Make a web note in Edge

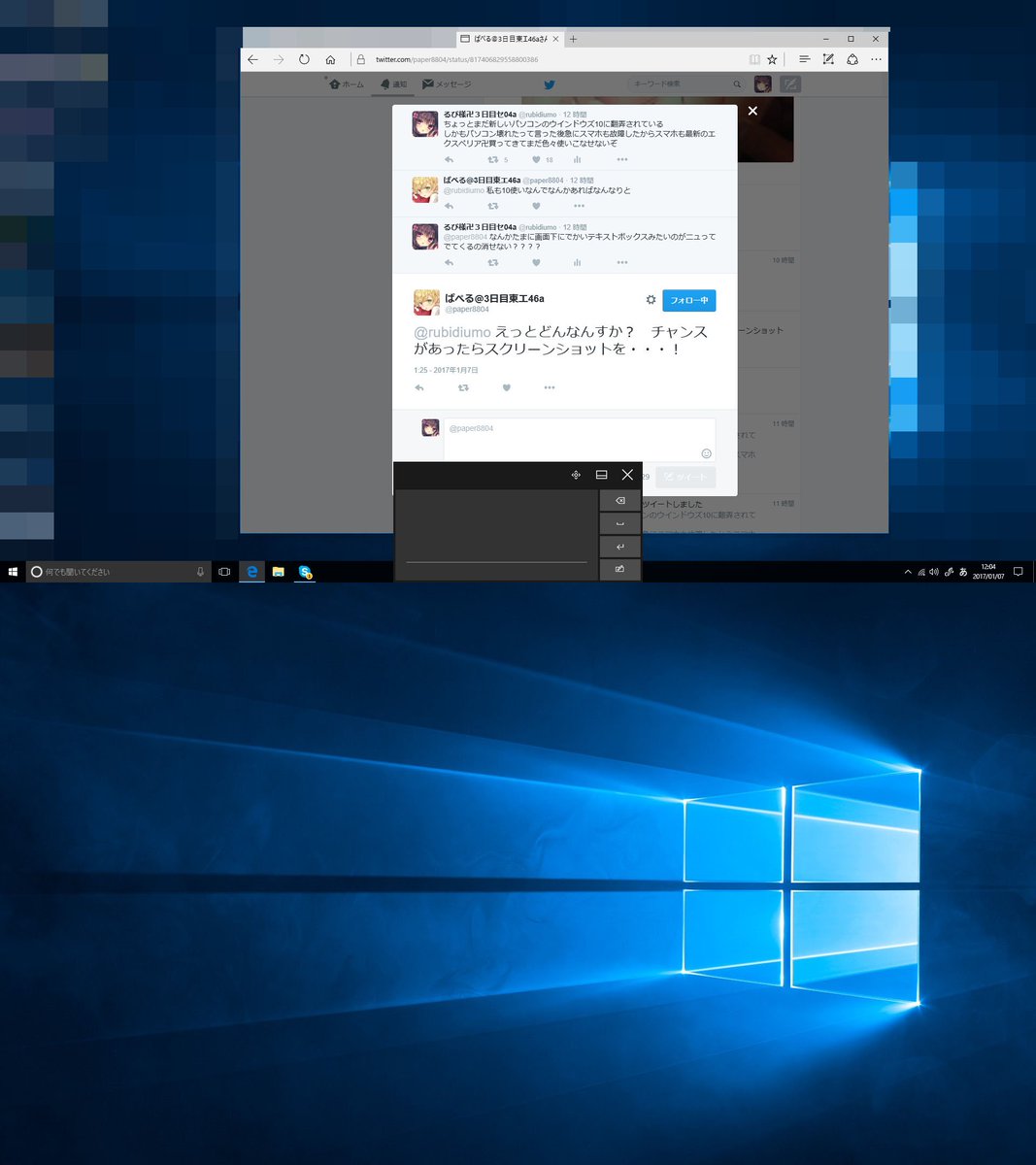tap(828, 59)
